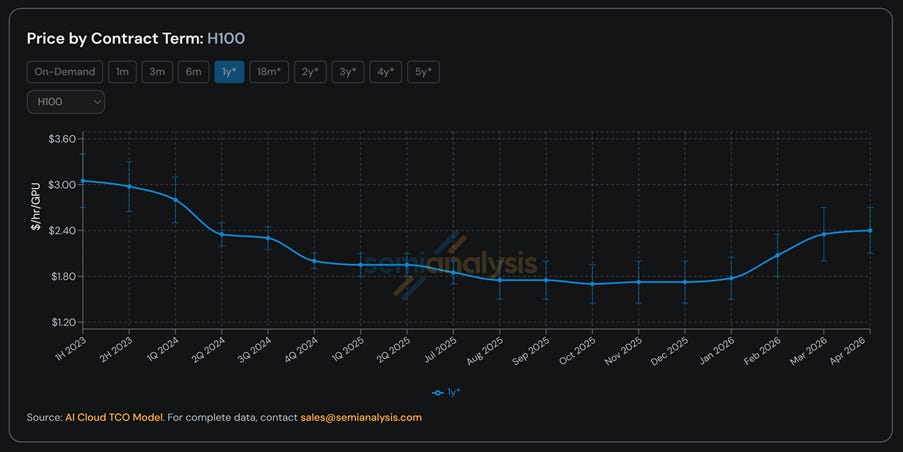Click the sales@semianalysis.com email link
903x452 pixels.
[361, 417]
